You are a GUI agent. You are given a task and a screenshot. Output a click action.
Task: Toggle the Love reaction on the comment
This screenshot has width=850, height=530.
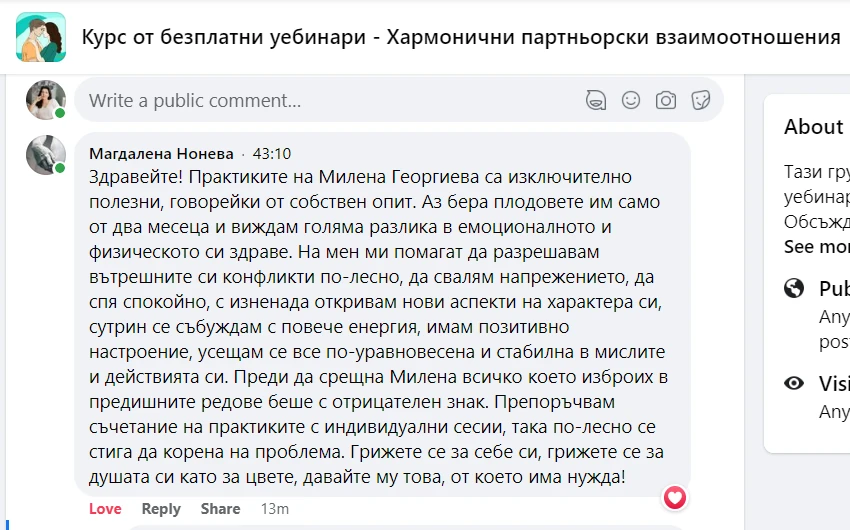coord(105,509)
